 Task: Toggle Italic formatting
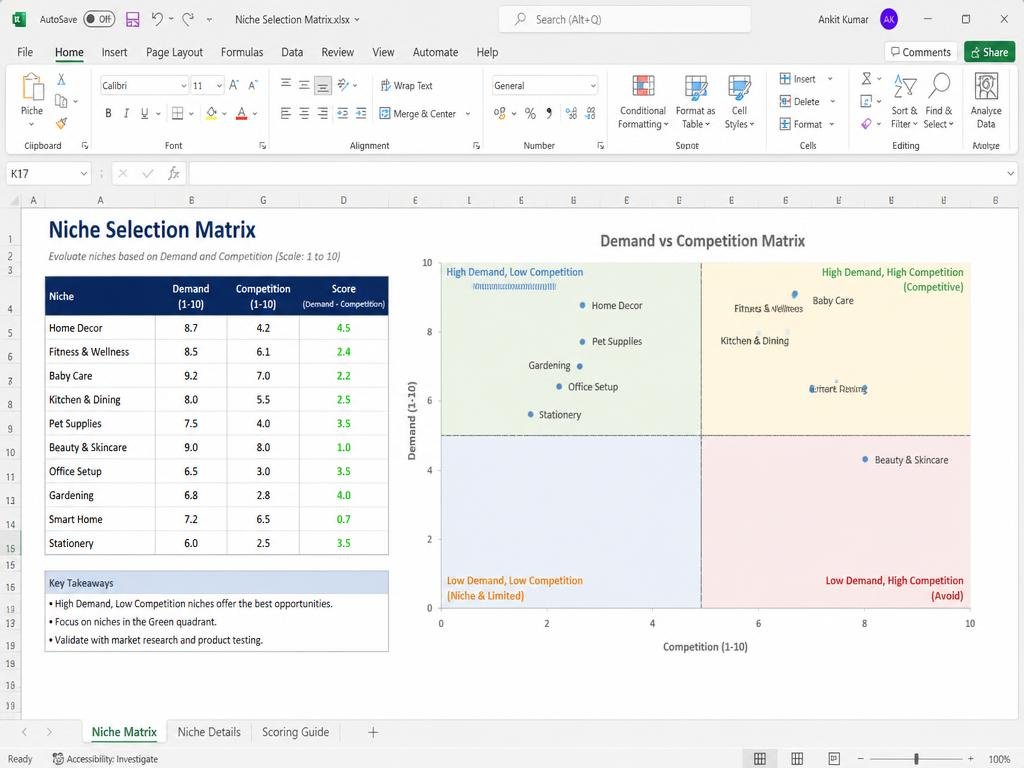tap(126, 114)
